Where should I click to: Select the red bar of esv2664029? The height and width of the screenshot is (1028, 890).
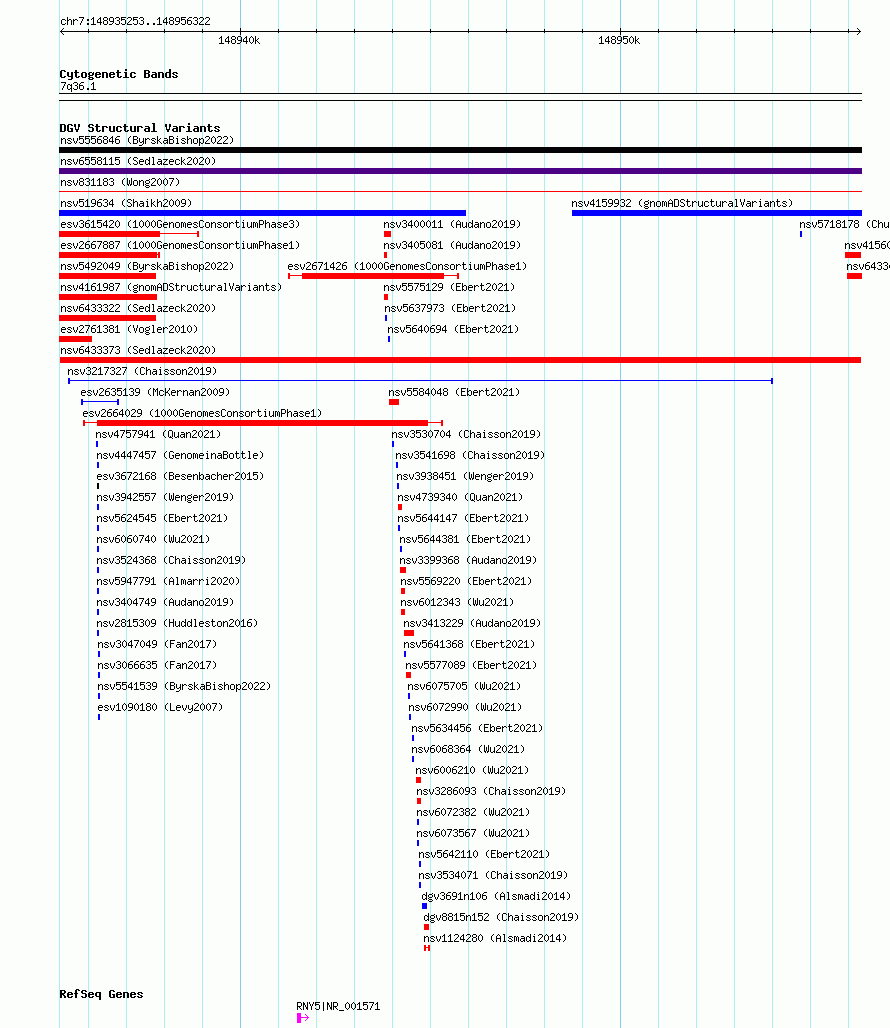coord(262,423)
